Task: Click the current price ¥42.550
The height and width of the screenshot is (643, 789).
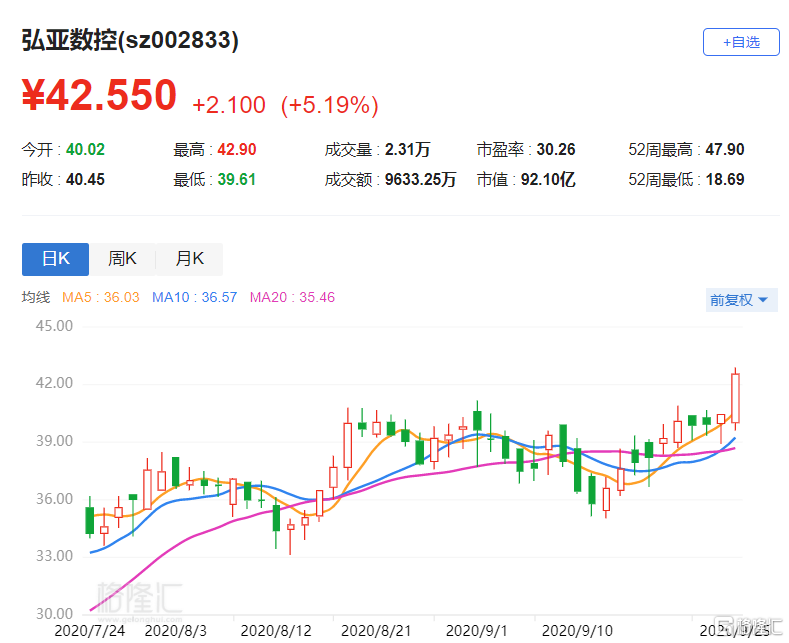Action: pos(99,95)
